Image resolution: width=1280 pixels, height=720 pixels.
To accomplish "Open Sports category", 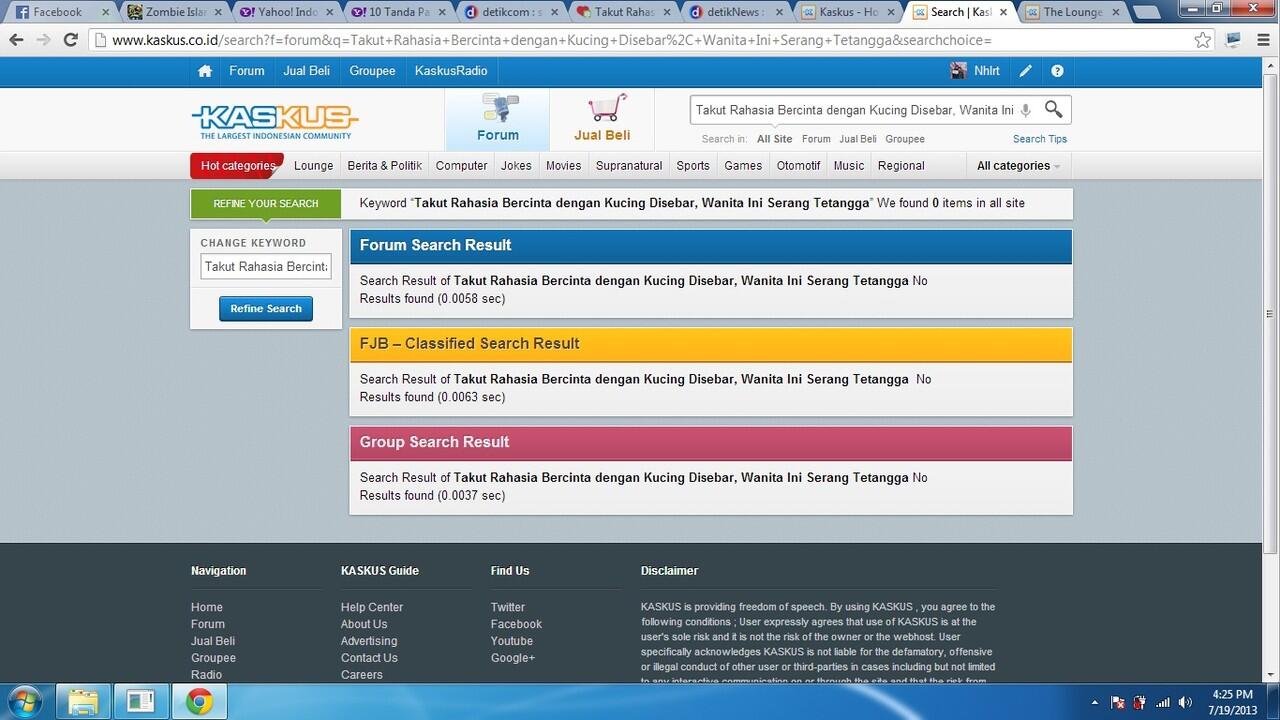I will [693, 166].
